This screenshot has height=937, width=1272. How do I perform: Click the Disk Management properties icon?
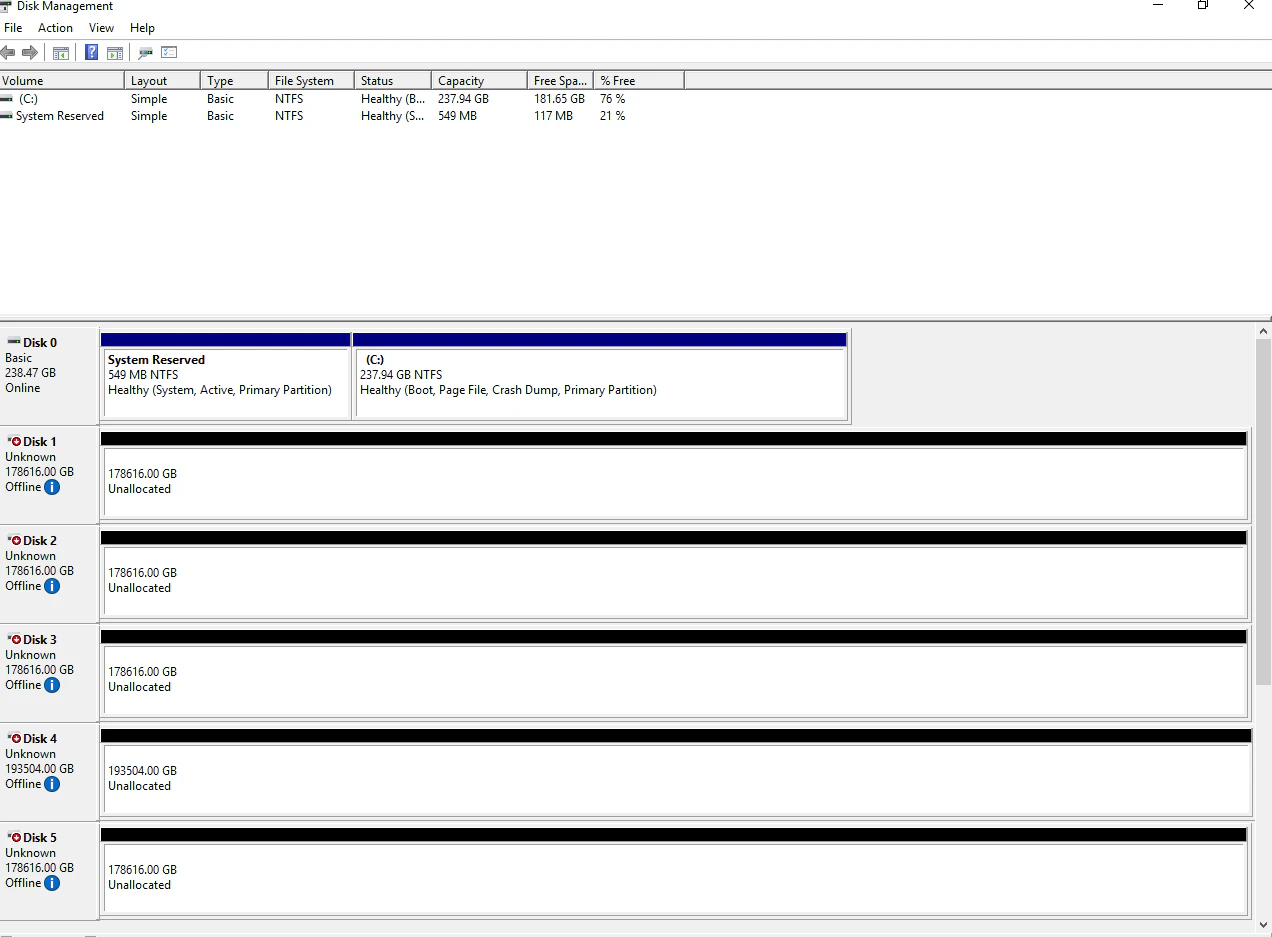[145, 52]
